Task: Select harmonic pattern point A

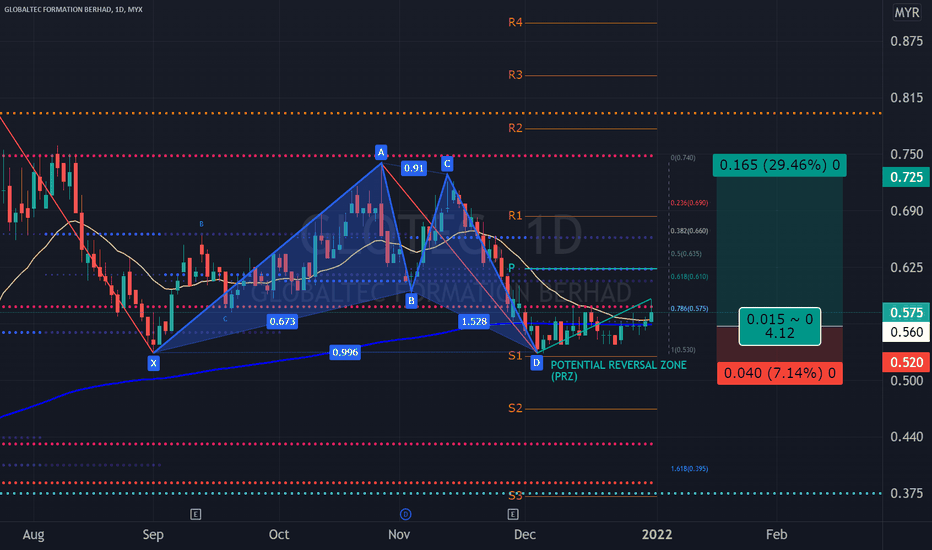Action: [381, 152]
